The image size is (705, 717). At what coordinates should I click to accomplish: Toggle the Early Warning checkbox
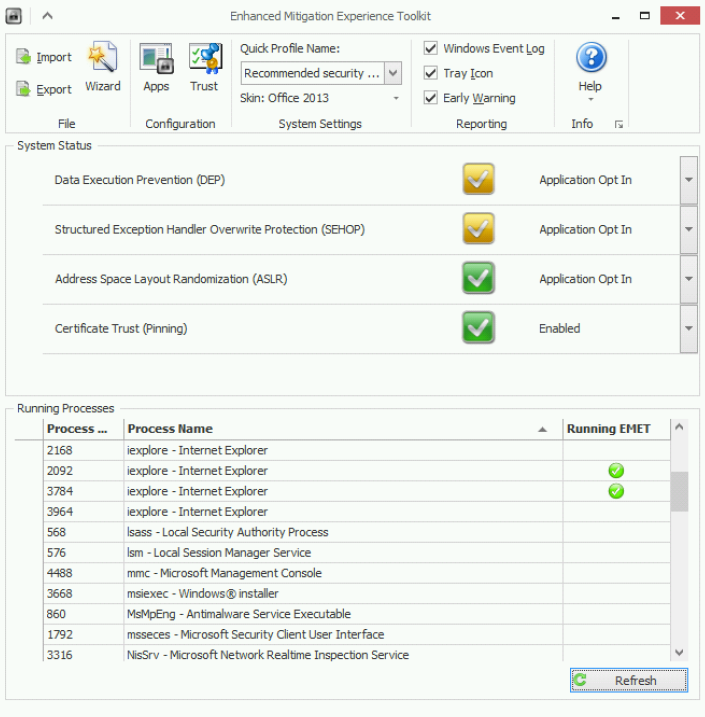tap(431, 98)
